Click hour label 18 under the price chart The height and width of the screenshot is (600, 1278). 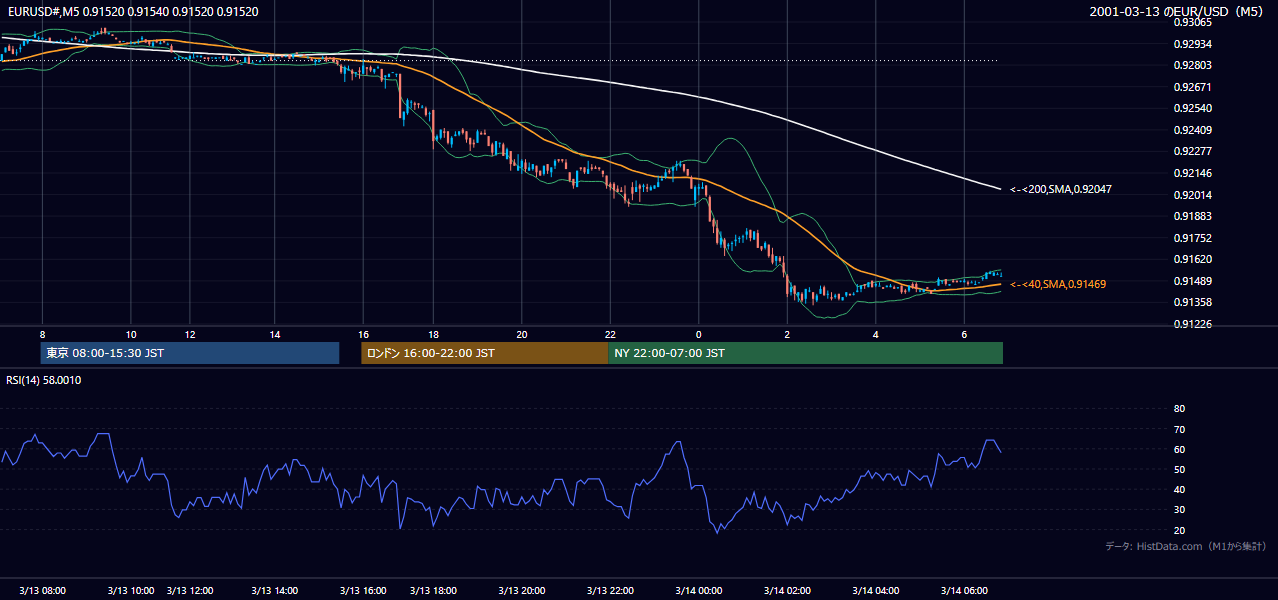pos(433,334)
